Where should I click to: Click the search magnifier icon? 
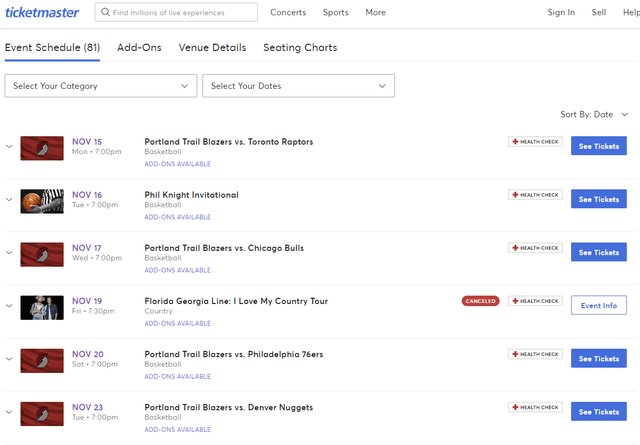point(105,12)
